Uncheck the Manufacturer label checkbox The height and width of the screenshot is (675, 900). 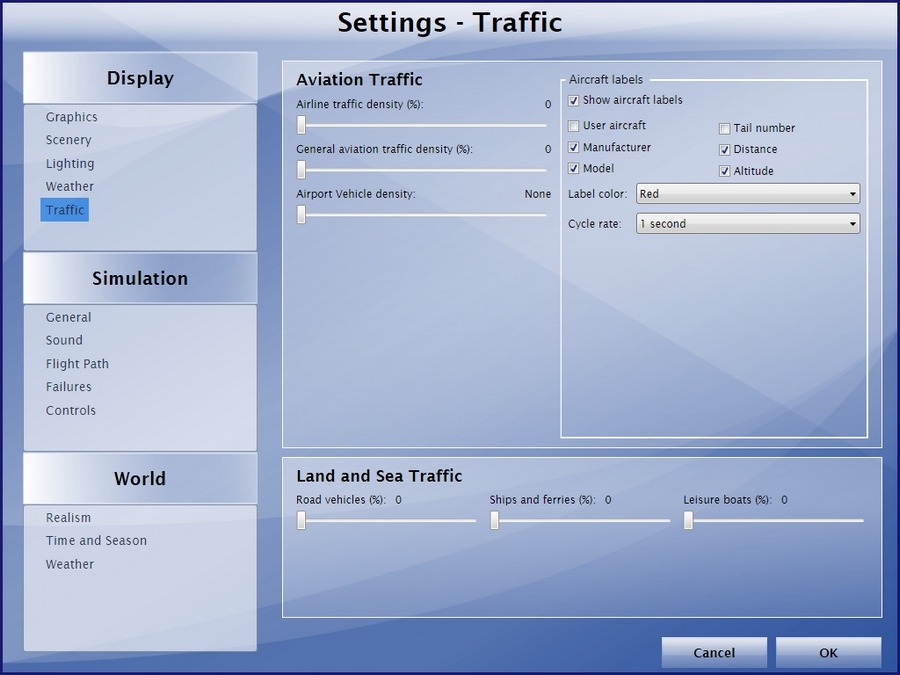[x=573, y=148]
